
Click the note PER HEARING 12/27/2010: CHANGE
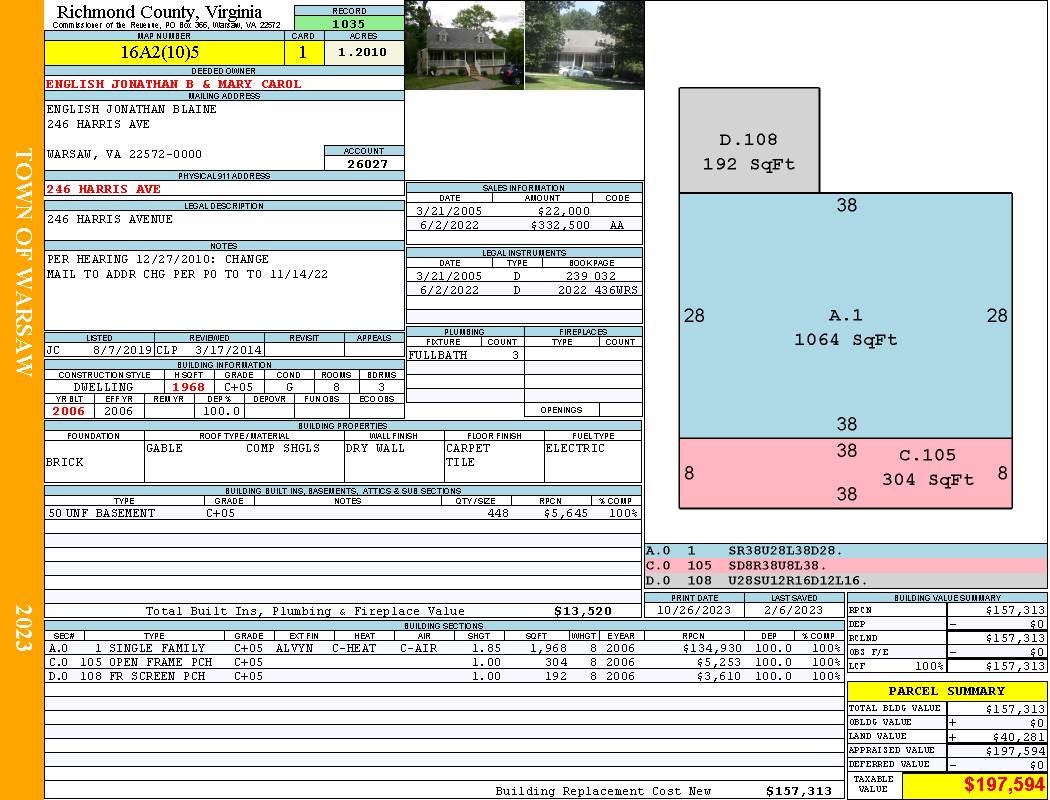tap(157, 259)
